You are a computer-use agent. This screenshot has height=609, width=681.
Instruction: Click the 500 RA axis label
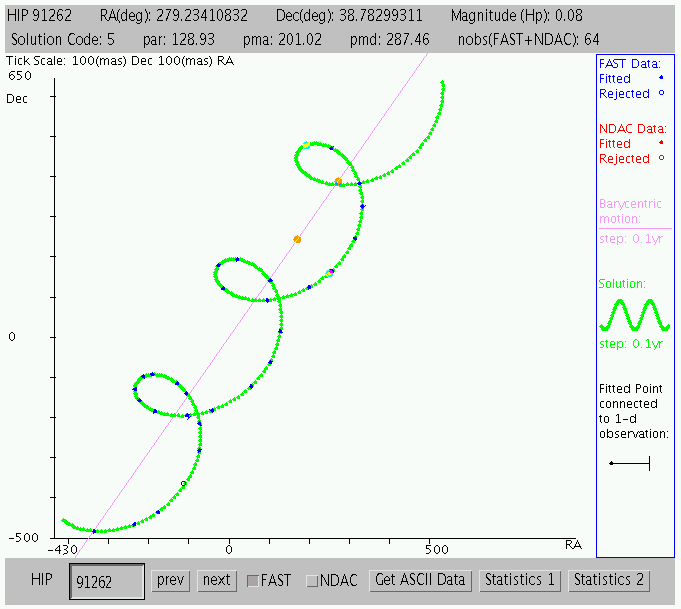pyautogui.click(x=437, y=550)
